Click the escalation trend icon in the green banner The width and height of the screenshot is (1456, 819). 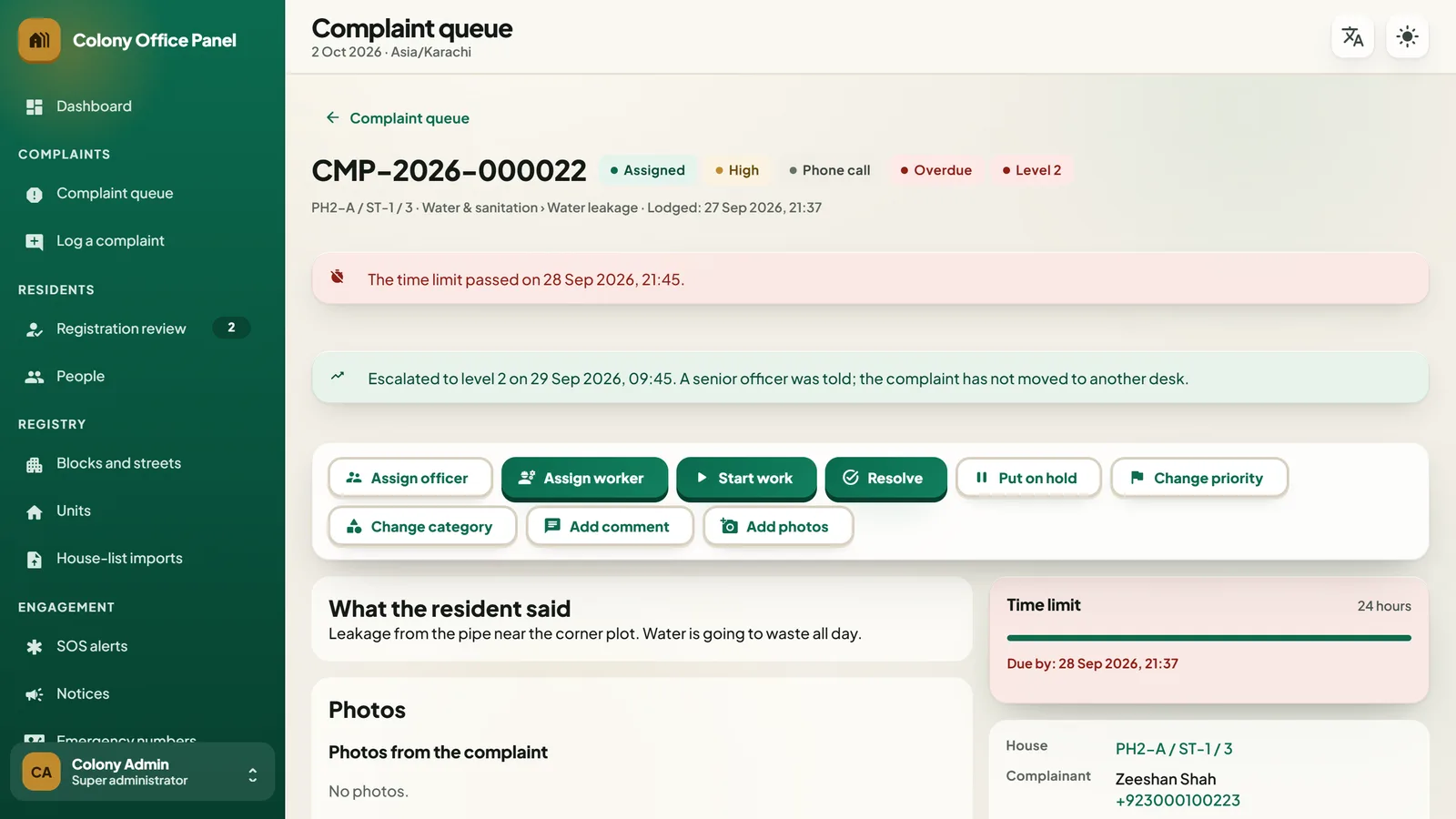338,376
